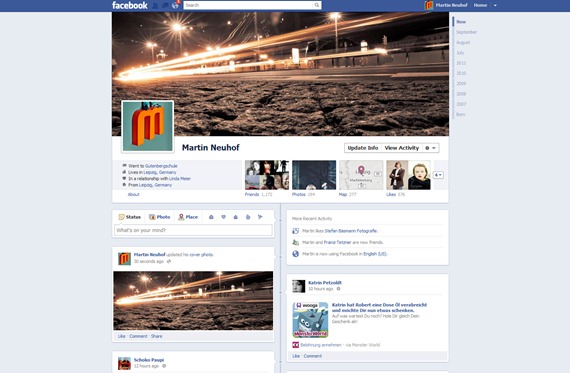Jump to Born on the timeline
Screen dimensions: 570x373
coord(461,115)
